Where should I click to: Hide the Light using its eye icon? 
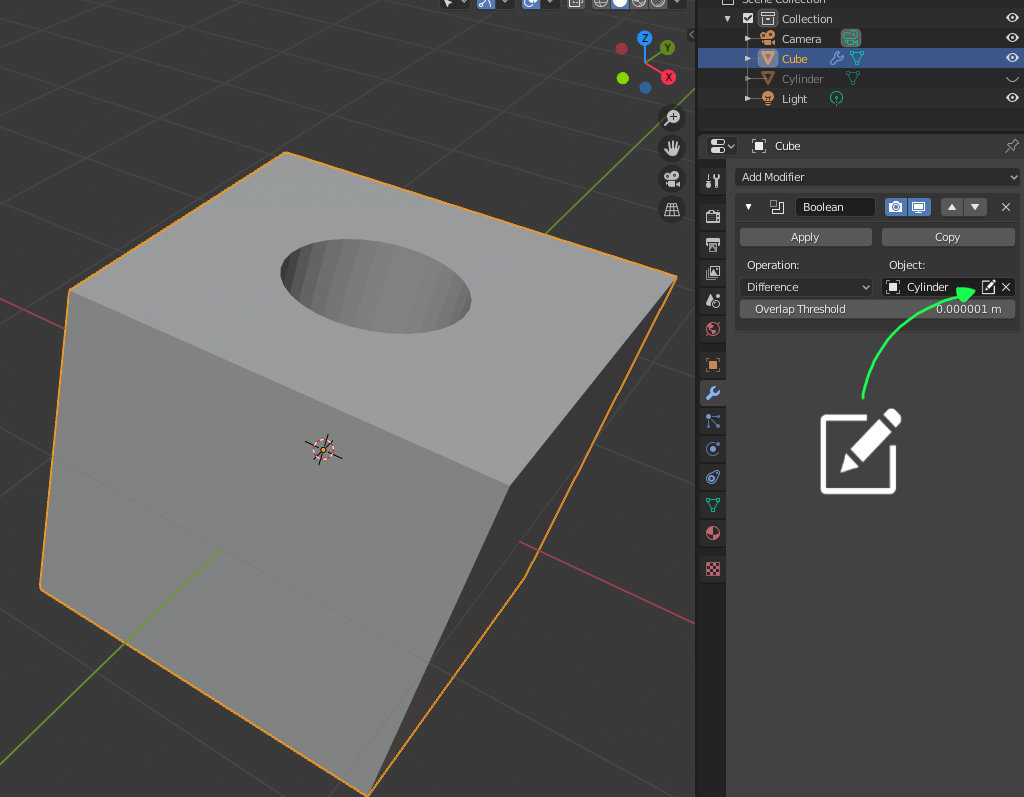1012,98
